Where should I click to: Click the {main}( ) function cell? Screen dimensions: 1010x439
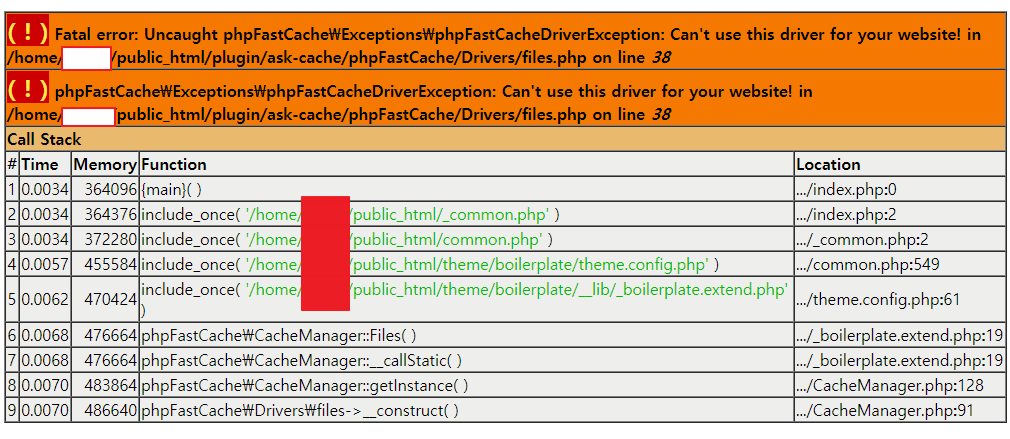click(466, 189)
